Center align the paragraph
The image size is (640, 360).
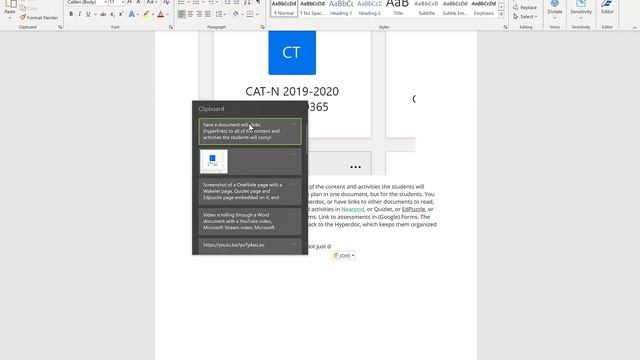click(190, 14)
